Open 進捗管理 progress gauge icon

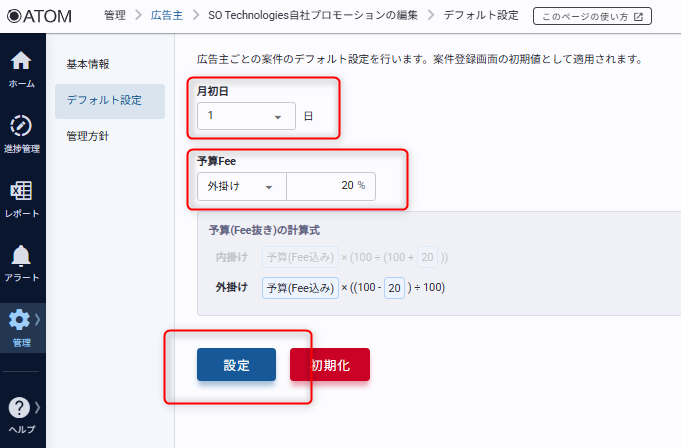coord(21,126)
